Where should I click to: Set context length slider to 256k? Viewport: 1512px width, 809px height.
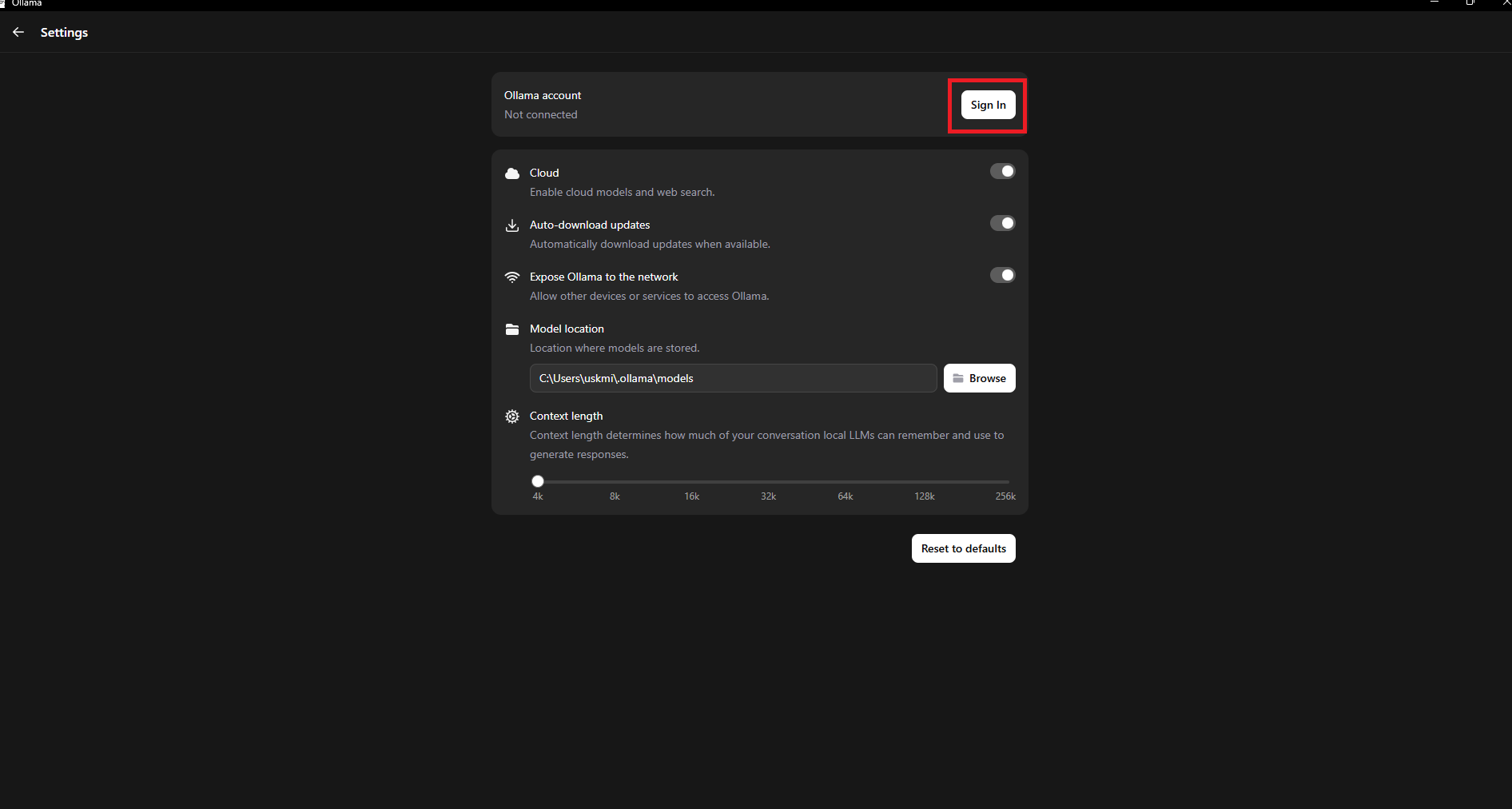click(1007, 482)
